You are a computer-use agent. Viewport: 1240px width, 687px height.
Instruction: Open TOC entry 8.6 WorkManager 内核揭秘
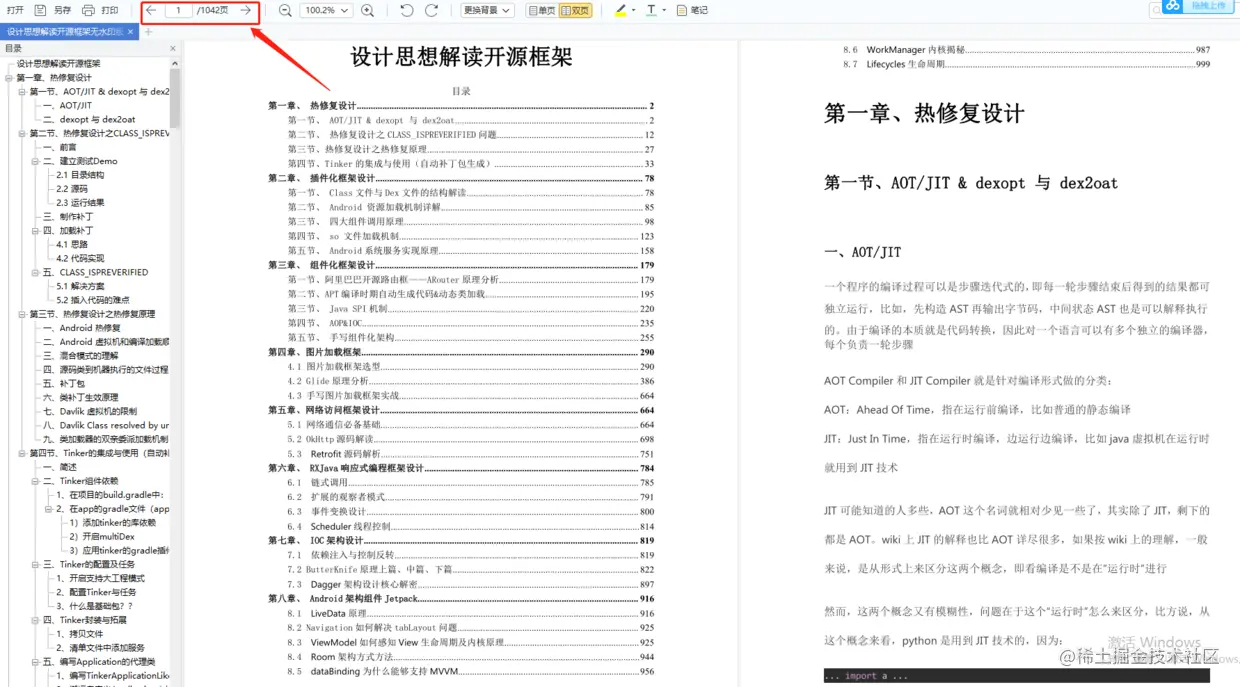(x=1026, y=49)
